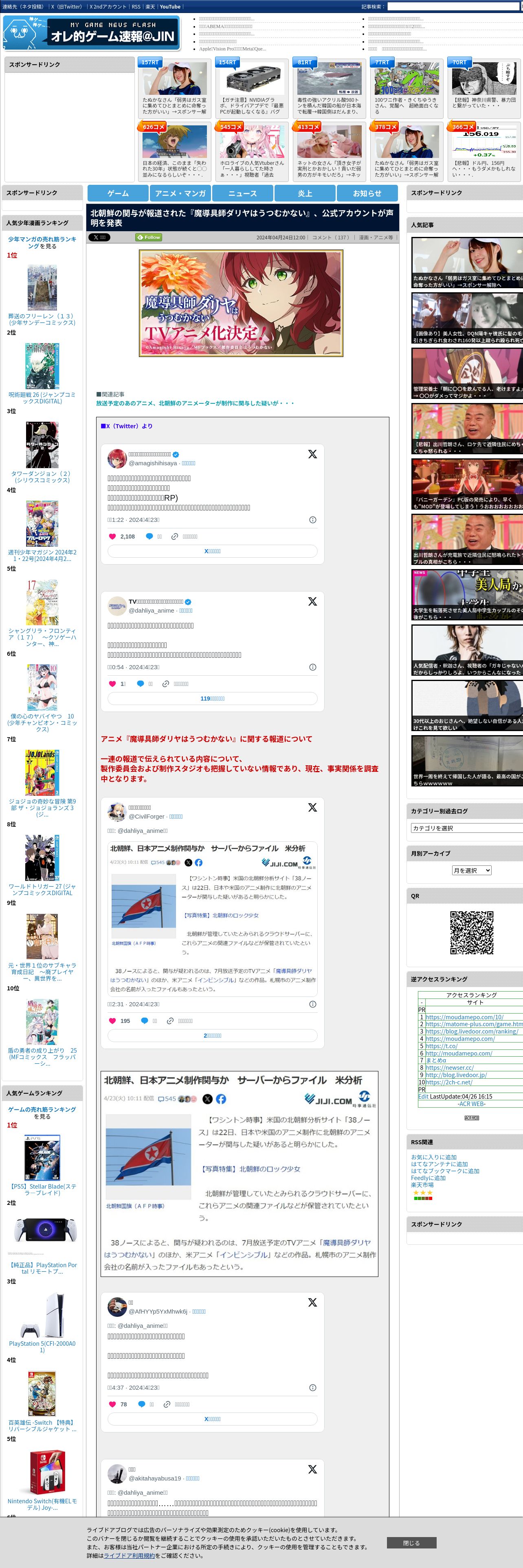Screen dimensions: 523x1568
Task: Like the amagishihisaya tweet with 2,108 hearts
Action: click(x=112, y=536)
